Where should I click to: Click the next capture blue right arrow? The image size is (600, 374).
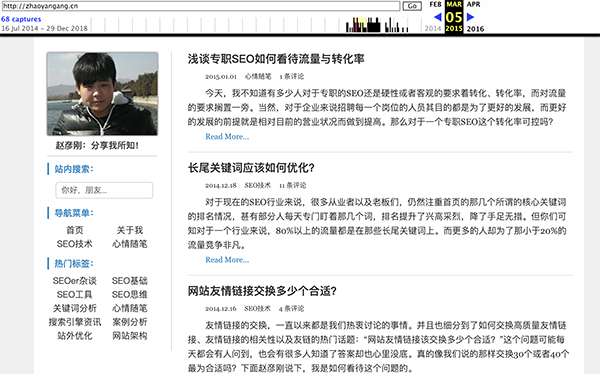tap(470, 17)
